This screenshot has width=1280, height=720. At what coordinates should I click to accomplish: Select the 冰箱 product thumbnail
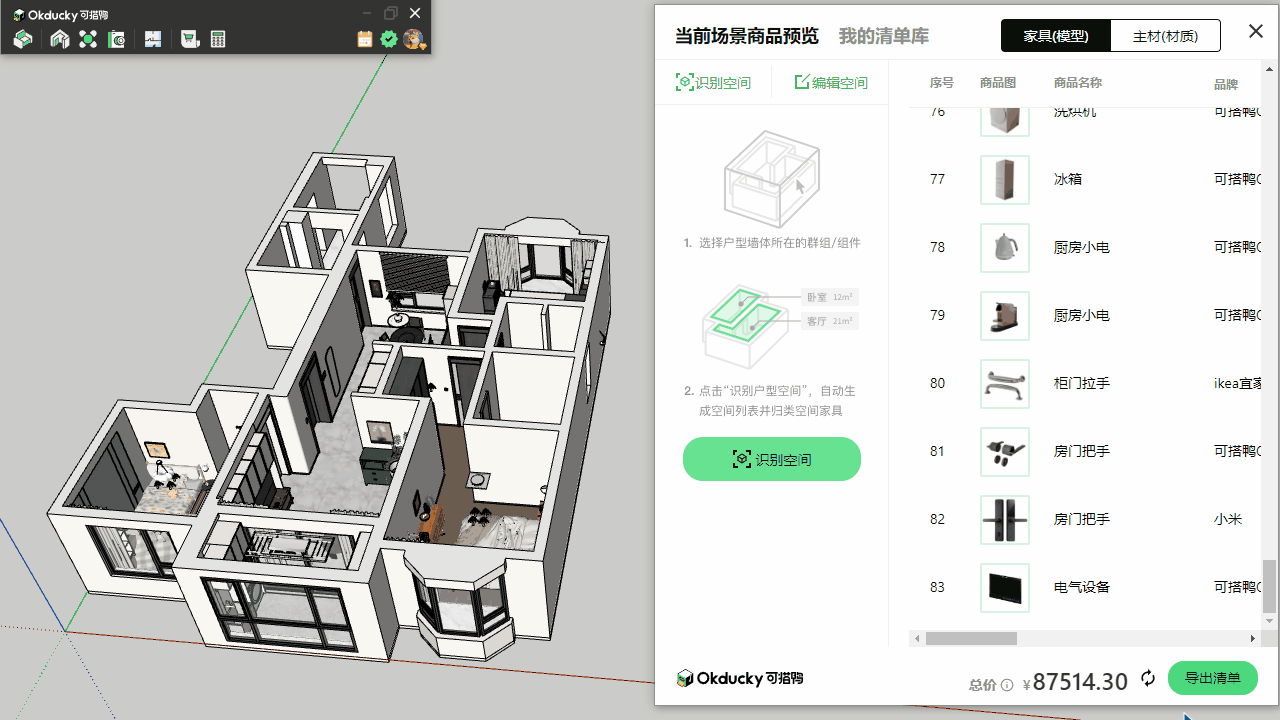(x=1004, y=180)
